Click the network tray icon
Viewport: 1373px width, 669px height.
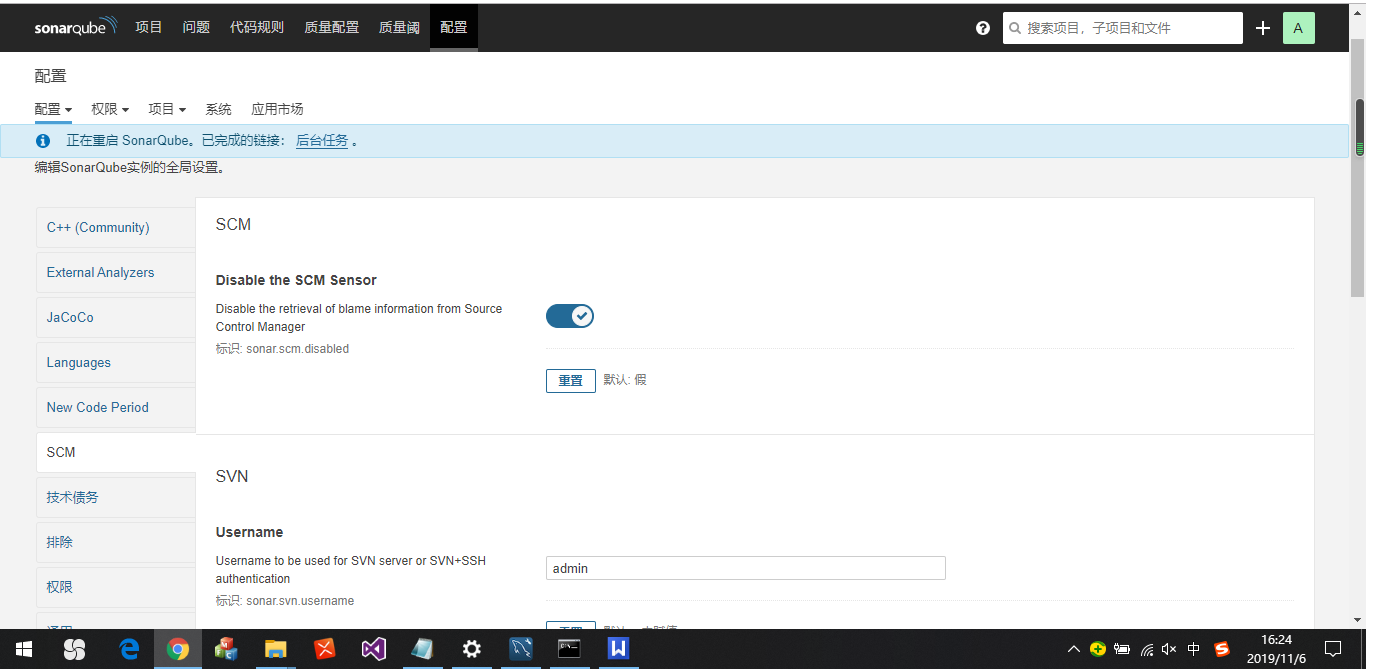pyautogui.click(x=1146, y=649)
